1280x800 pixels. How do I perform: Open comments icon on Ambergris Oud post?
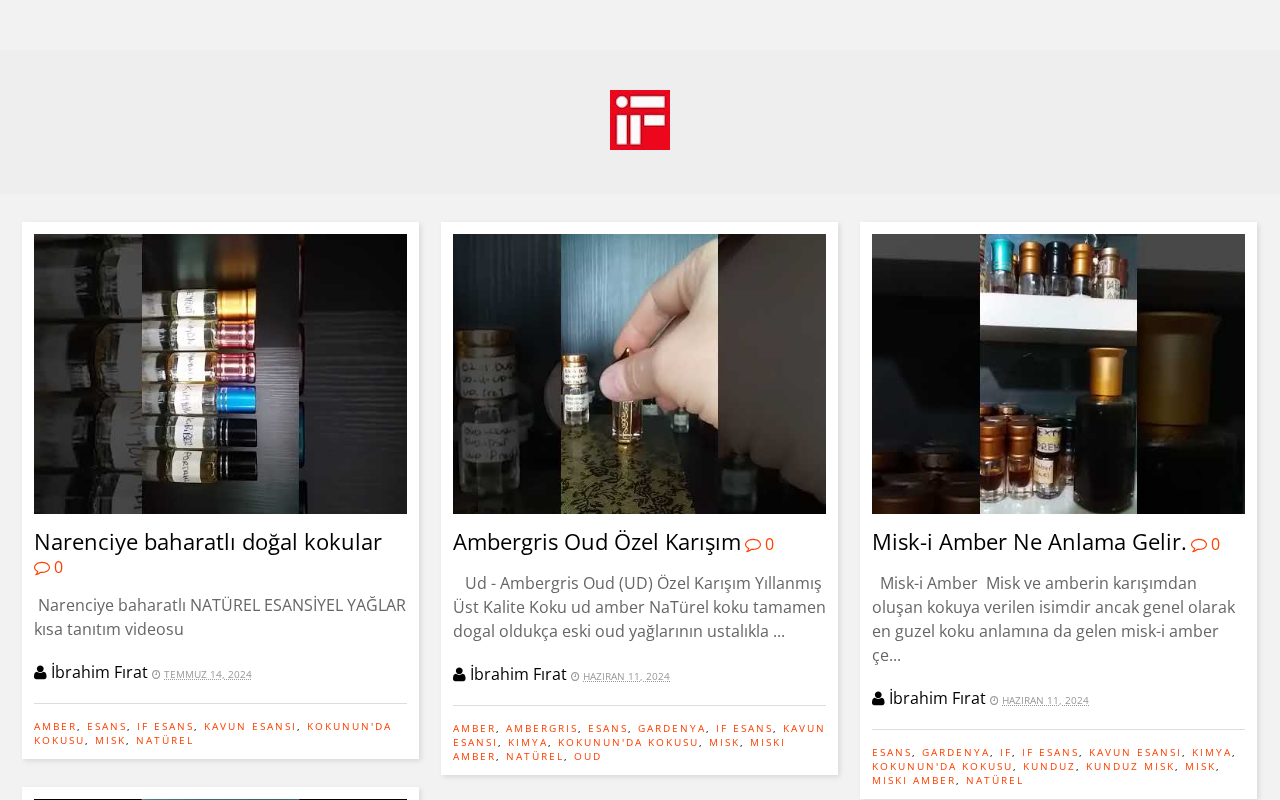click(753, 545)
